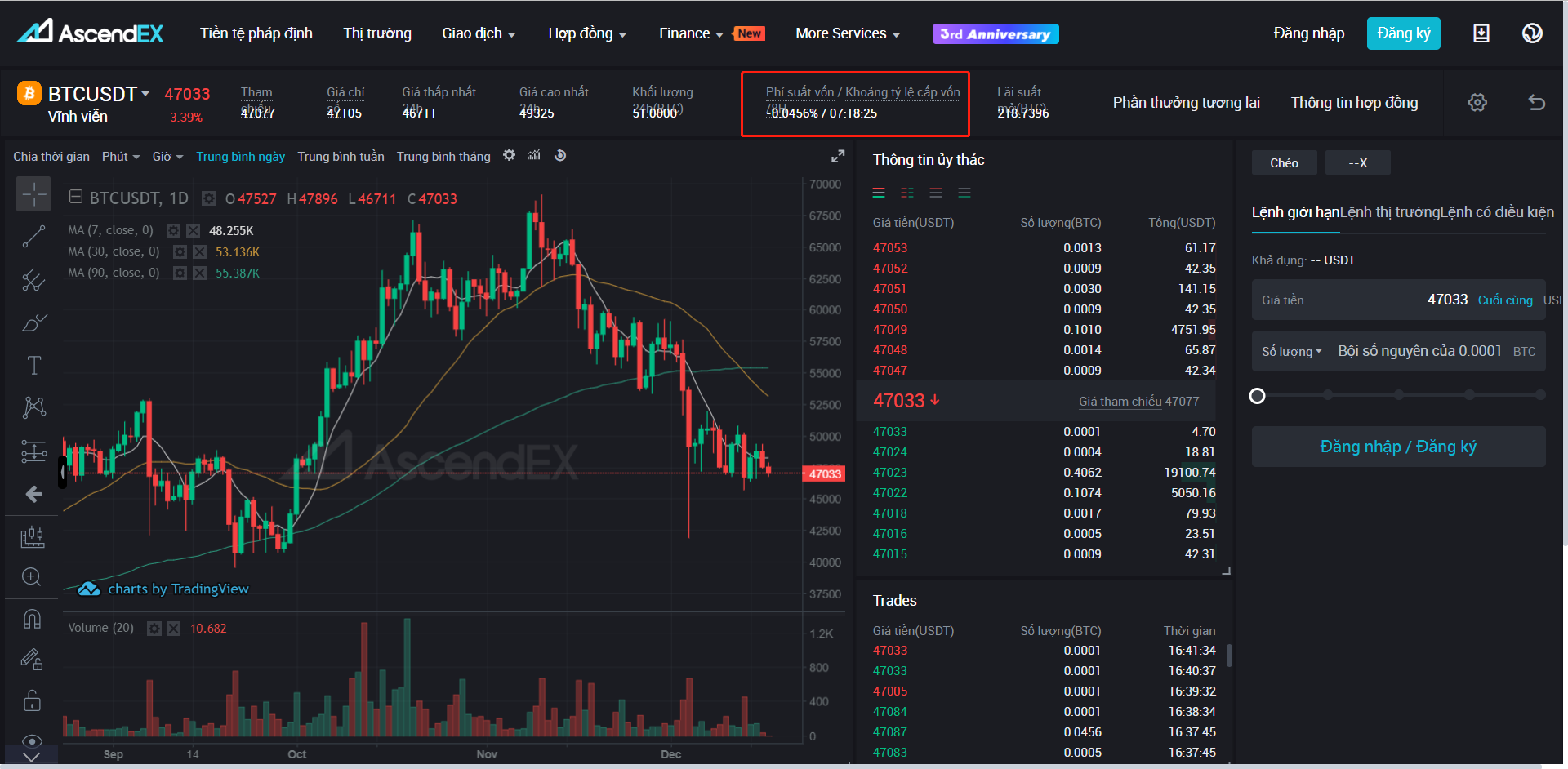Click the chart reset refresh icon
Viewport: 1568px width, 769px height.
(560, 155)
